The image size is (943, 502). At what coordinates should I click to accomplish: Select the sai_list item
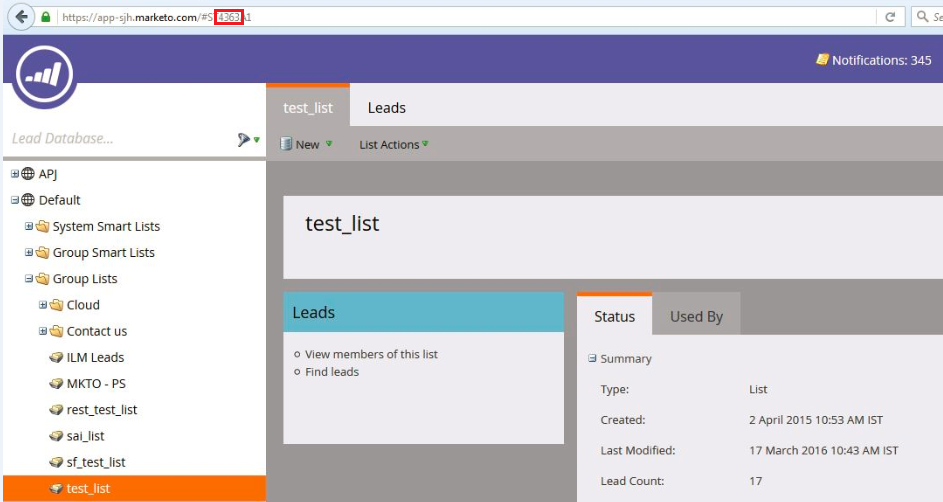pyautogui.click(x=85, y=436)
